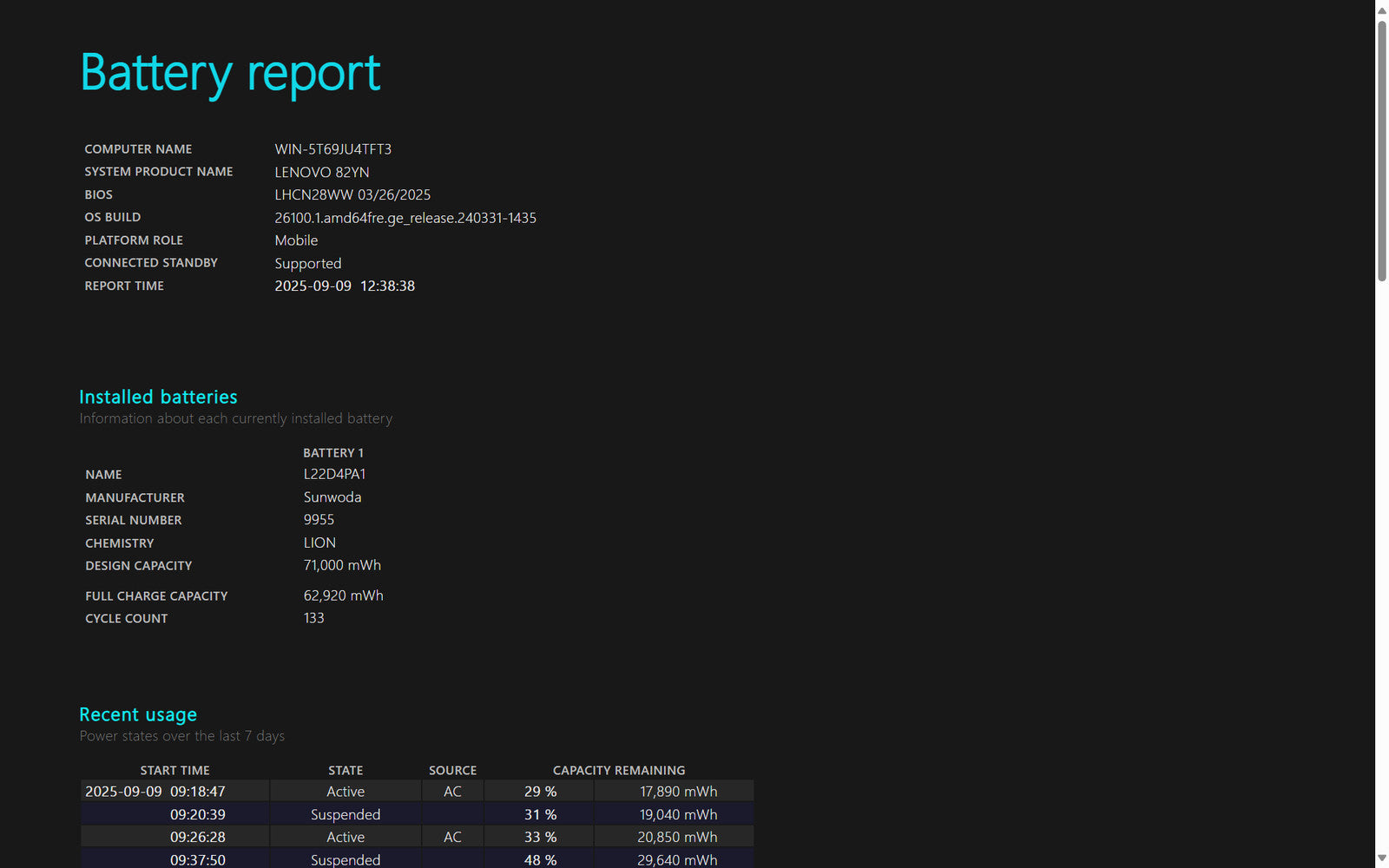The height and width of the screenshot is (868, 1389).
Task: Click the cycle count value 133
Action: (313, 618)
